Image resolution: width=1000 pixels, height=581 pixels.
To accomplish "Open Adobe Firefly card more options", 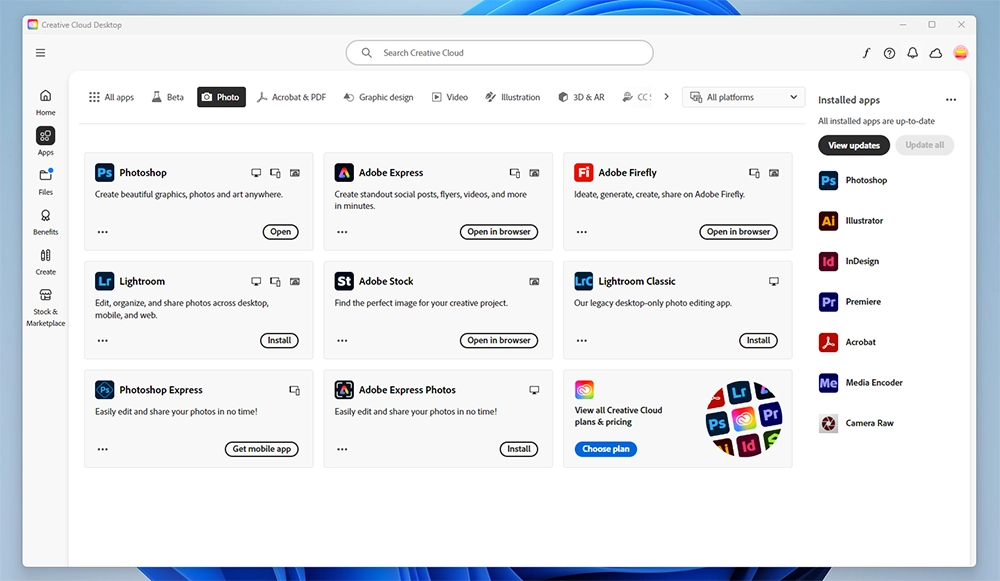I will pyautogui.click(x=582, y=232).
